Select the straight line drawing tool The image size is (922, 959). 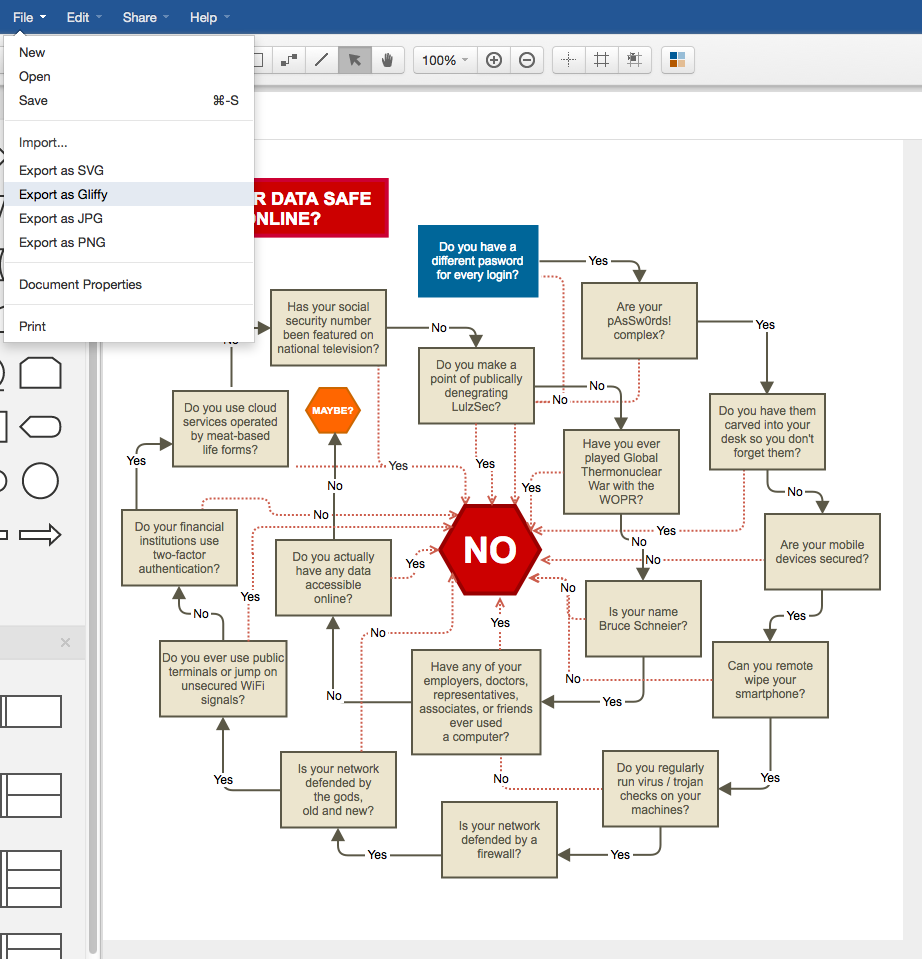(321, 60)
